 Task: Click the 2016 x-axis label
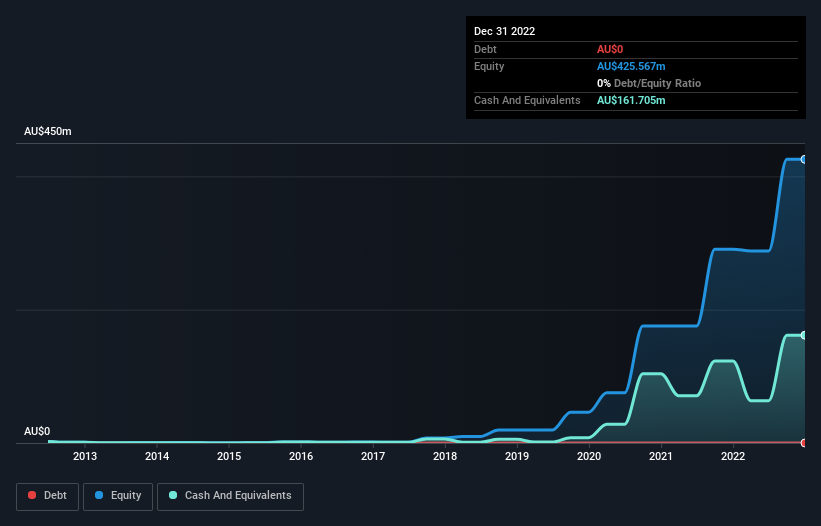[x=301, y=456]
